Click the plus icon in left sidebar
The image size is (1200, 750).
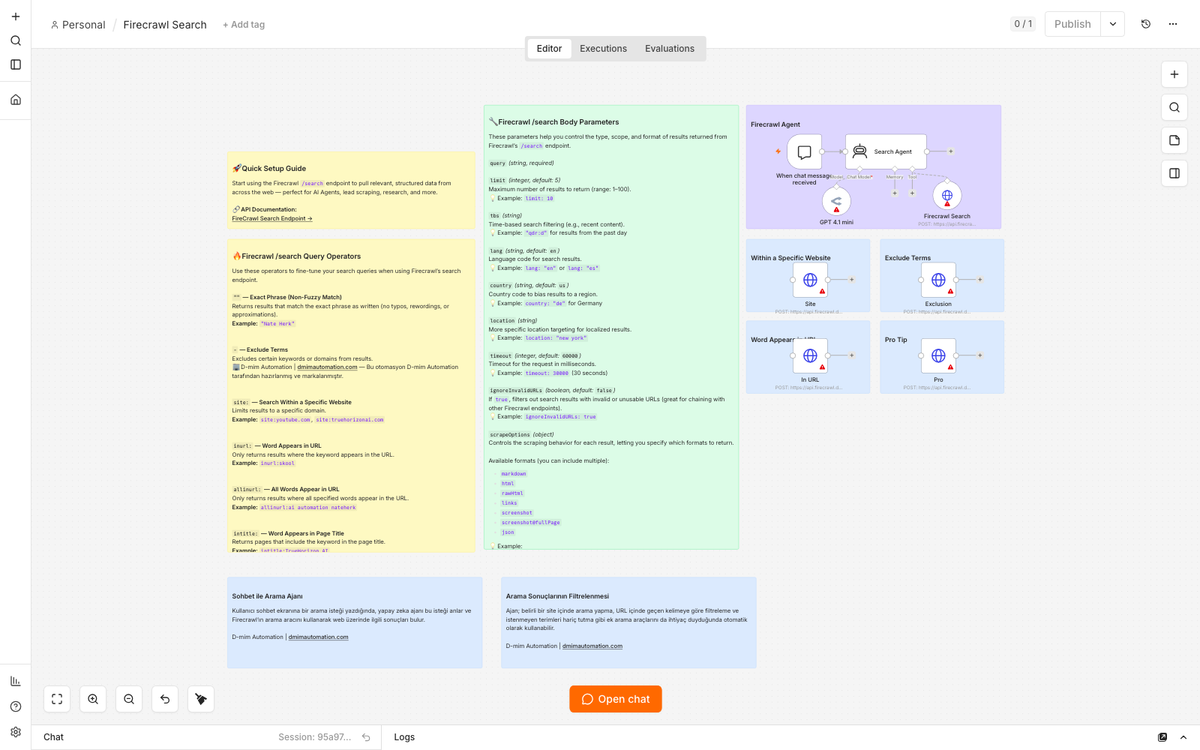15,16
